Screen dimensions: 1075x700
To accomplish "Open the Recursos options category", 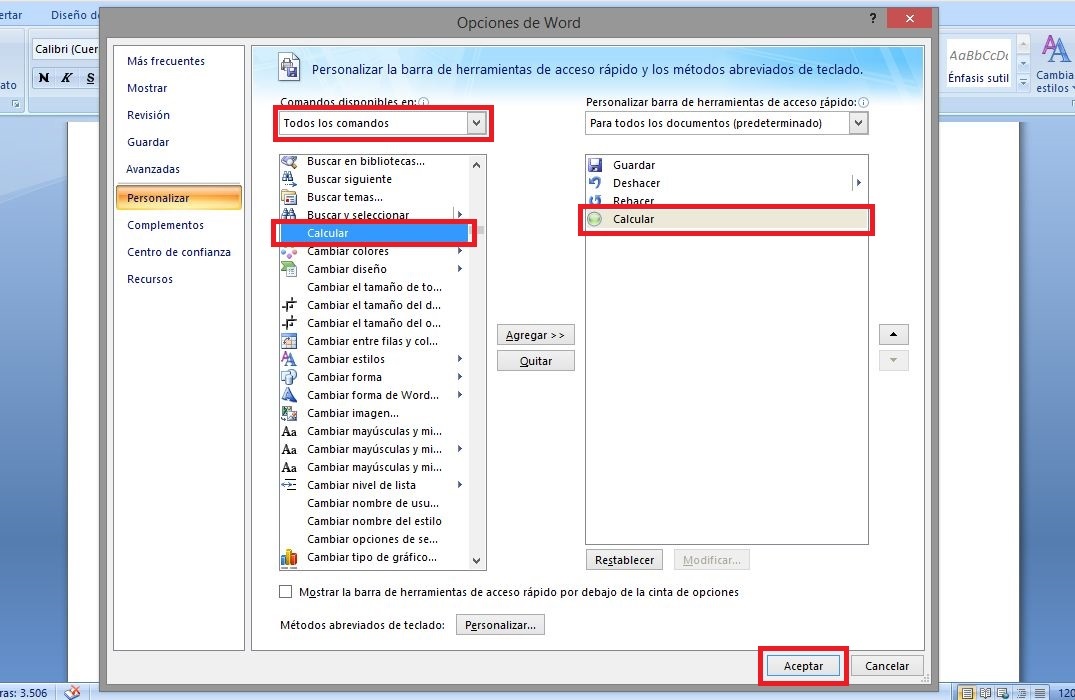I will point(149,279).
